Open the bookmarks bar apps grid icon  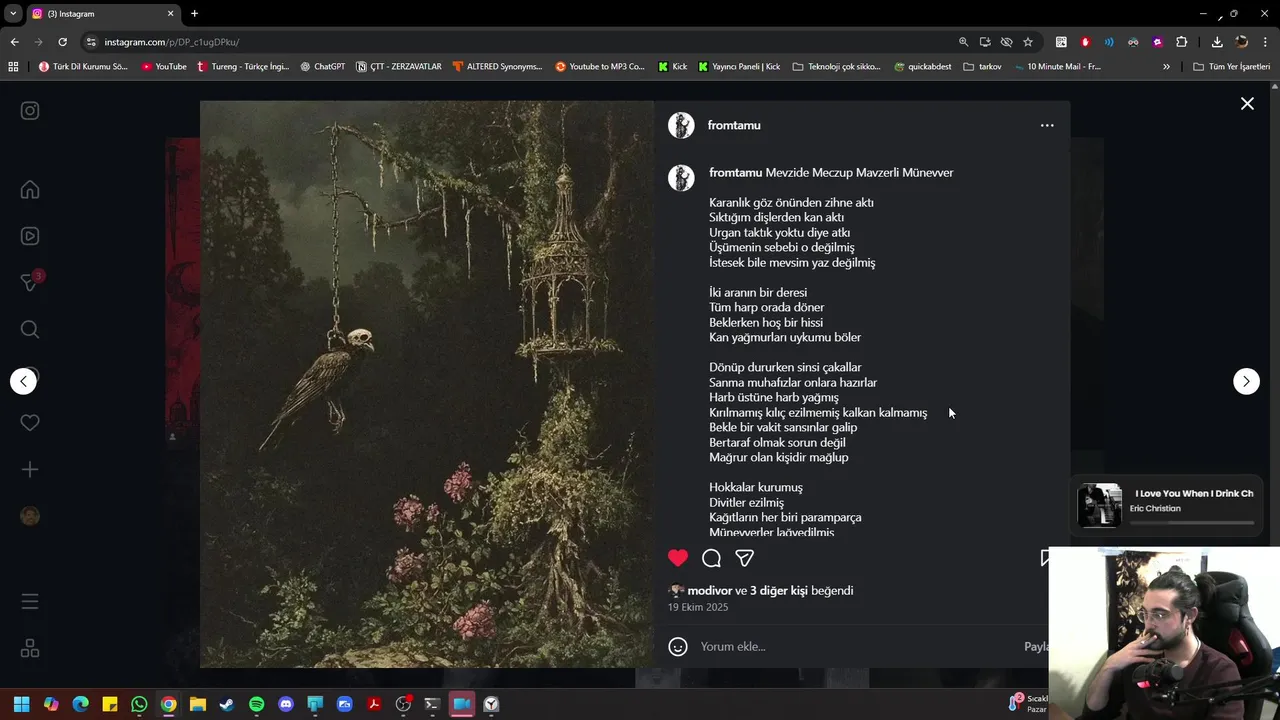(13, 67)
